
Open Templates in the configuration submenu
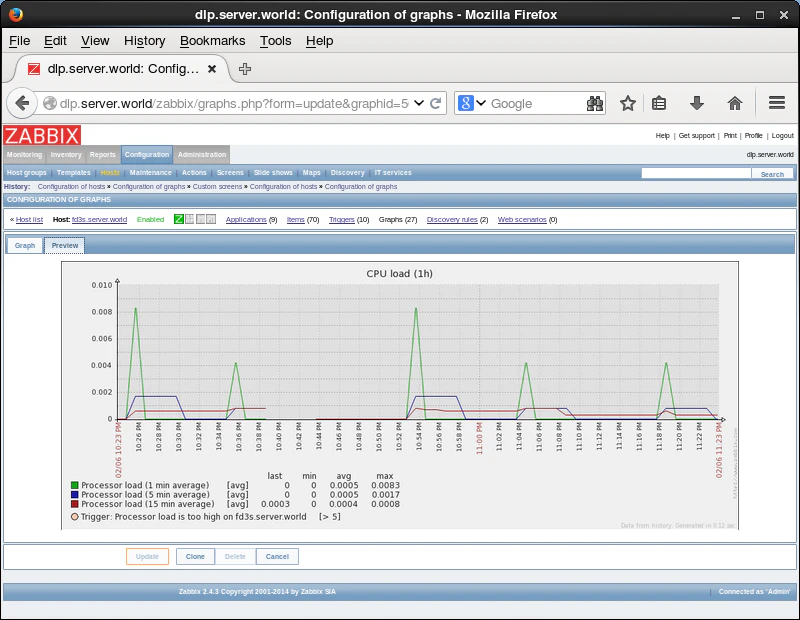coord(73,172)
